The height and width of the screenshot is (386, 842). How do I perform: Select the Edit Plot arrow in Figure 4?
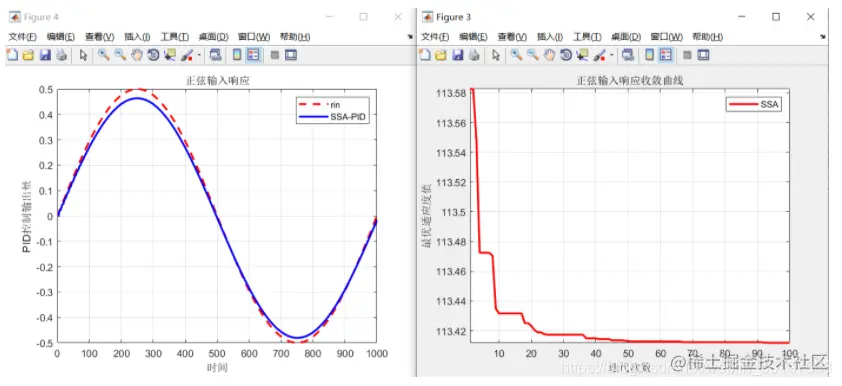click(x=83, y=55)
